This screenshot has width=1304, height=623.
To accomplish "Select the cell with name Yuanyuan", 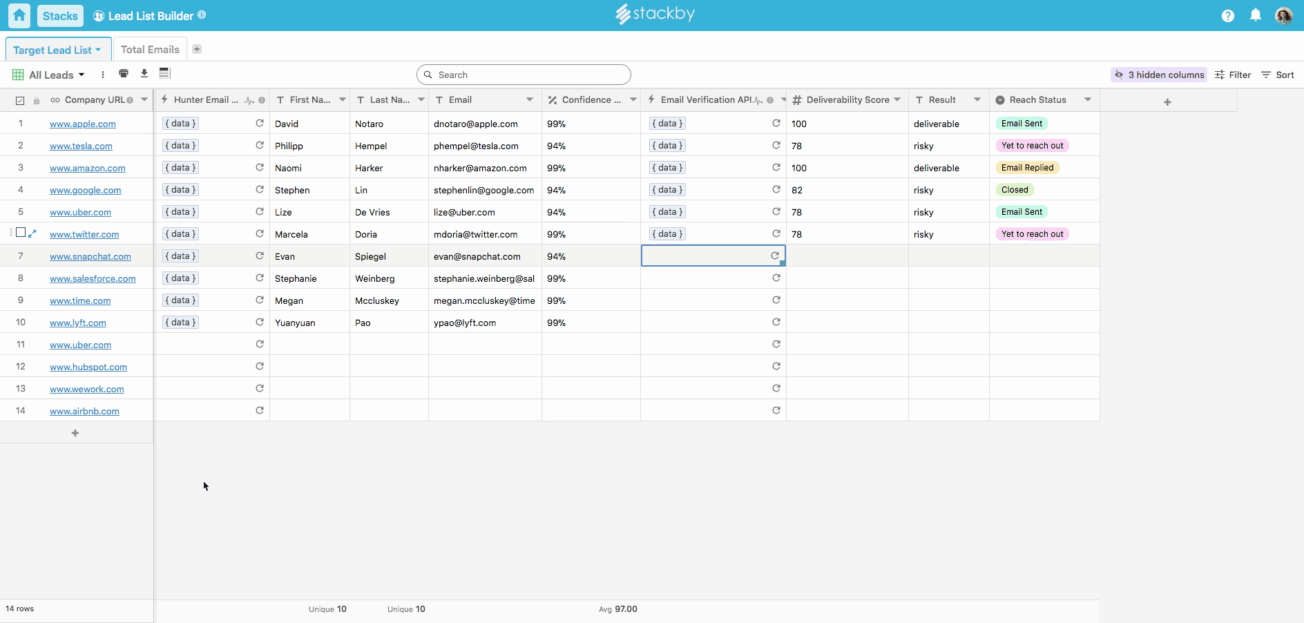I will point(309,323).
